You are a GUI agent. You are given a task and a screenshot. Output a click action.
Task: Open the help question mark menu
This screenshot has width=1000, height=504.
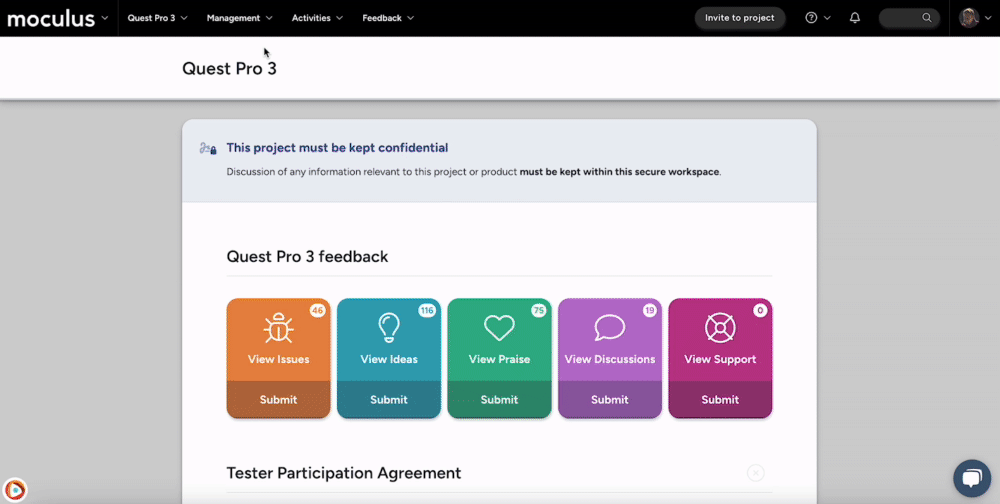817,18
